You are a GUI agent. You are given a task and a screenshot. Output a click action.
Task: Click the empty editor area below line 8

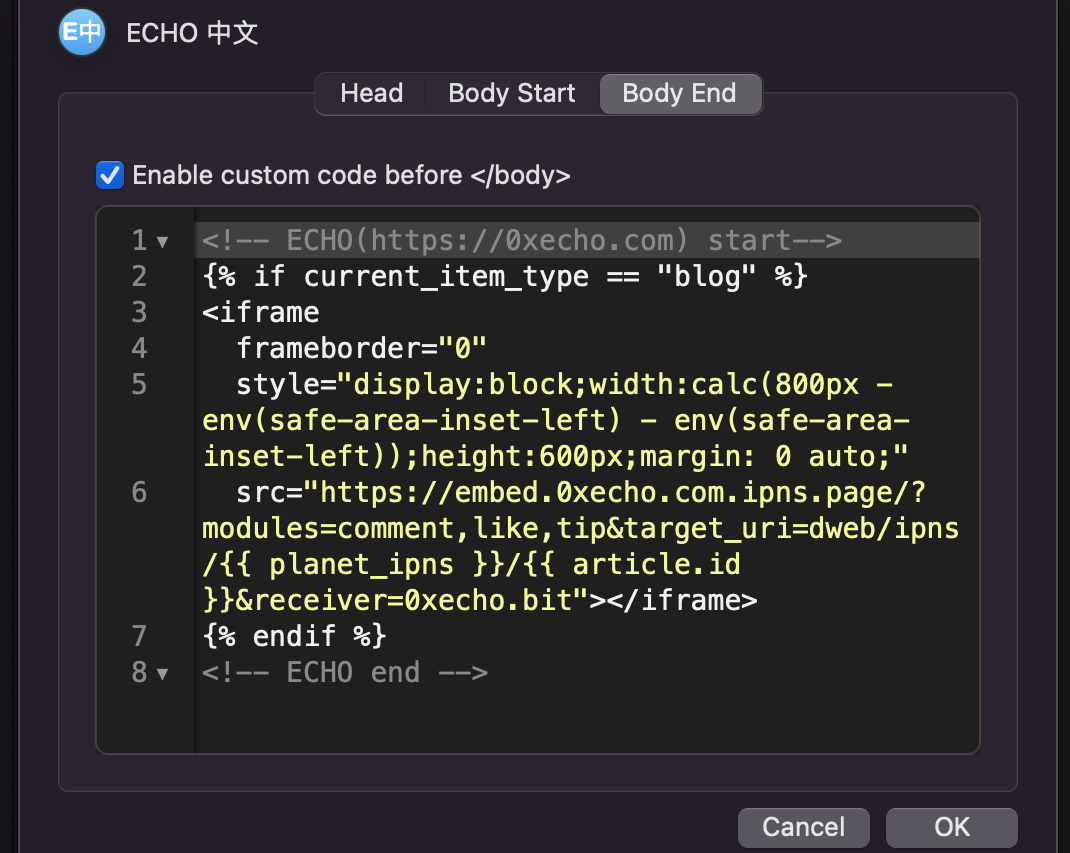tap(587, 722)
